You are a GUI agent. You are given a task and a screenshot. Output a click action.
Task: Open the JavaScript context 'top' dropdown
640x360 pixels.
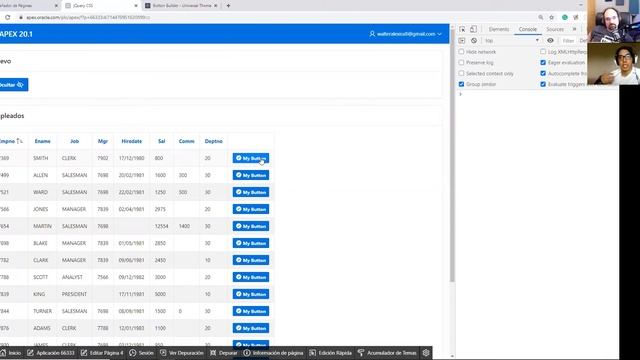coord(512,41)
